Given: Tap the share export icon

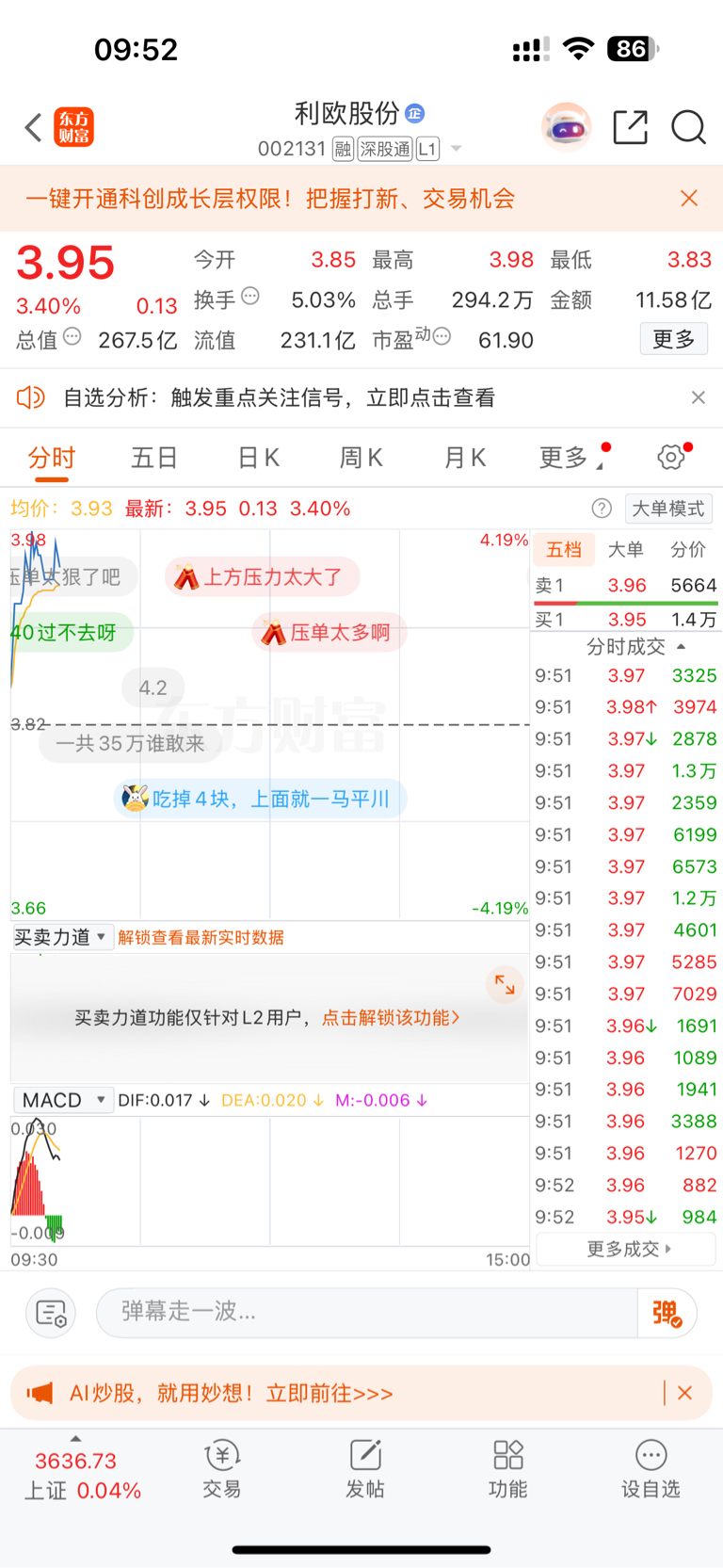Looking at the screenshot, I should pos(630,127).
